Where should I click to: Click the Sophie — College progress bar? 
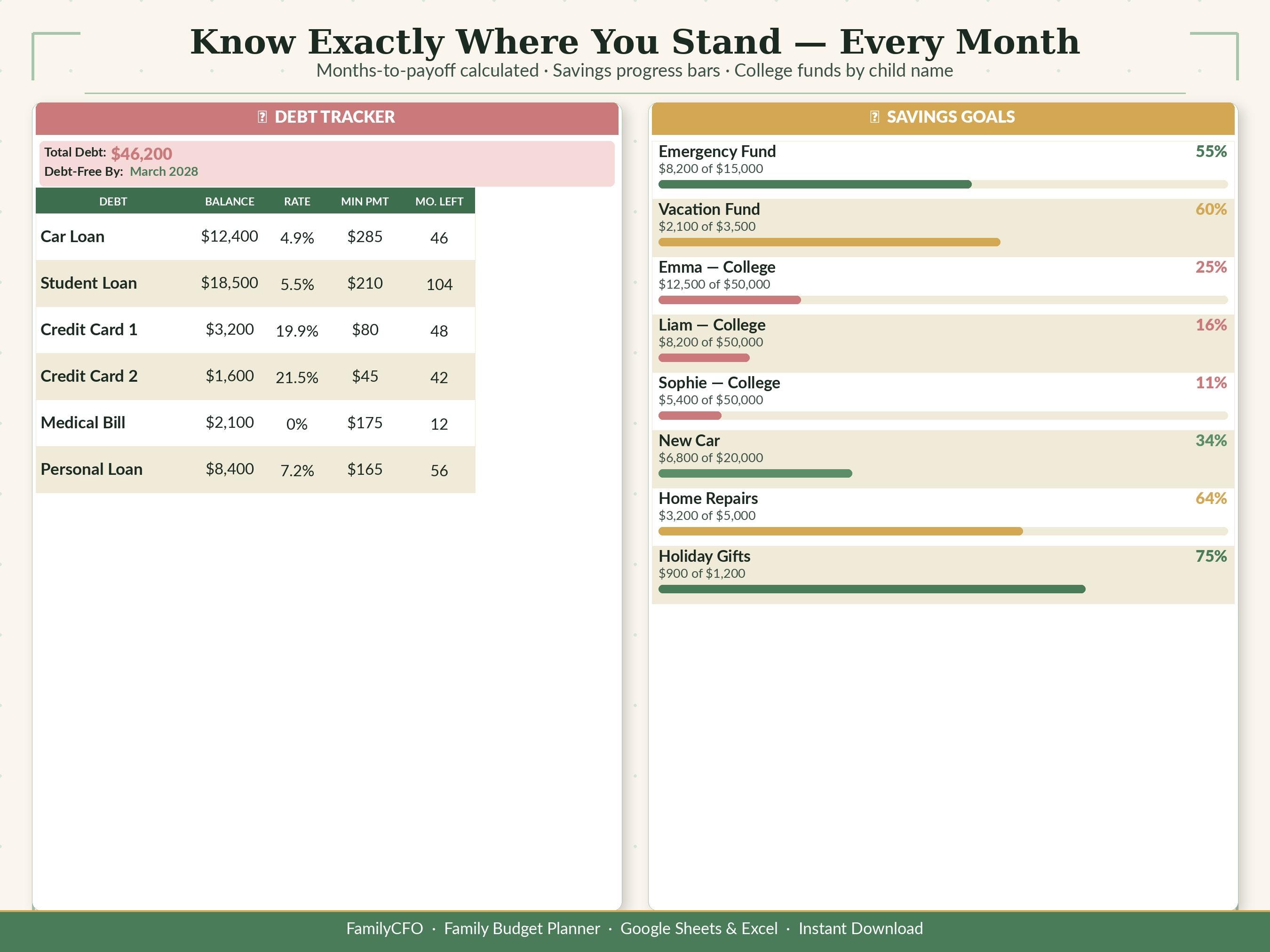tap(943, 416)
